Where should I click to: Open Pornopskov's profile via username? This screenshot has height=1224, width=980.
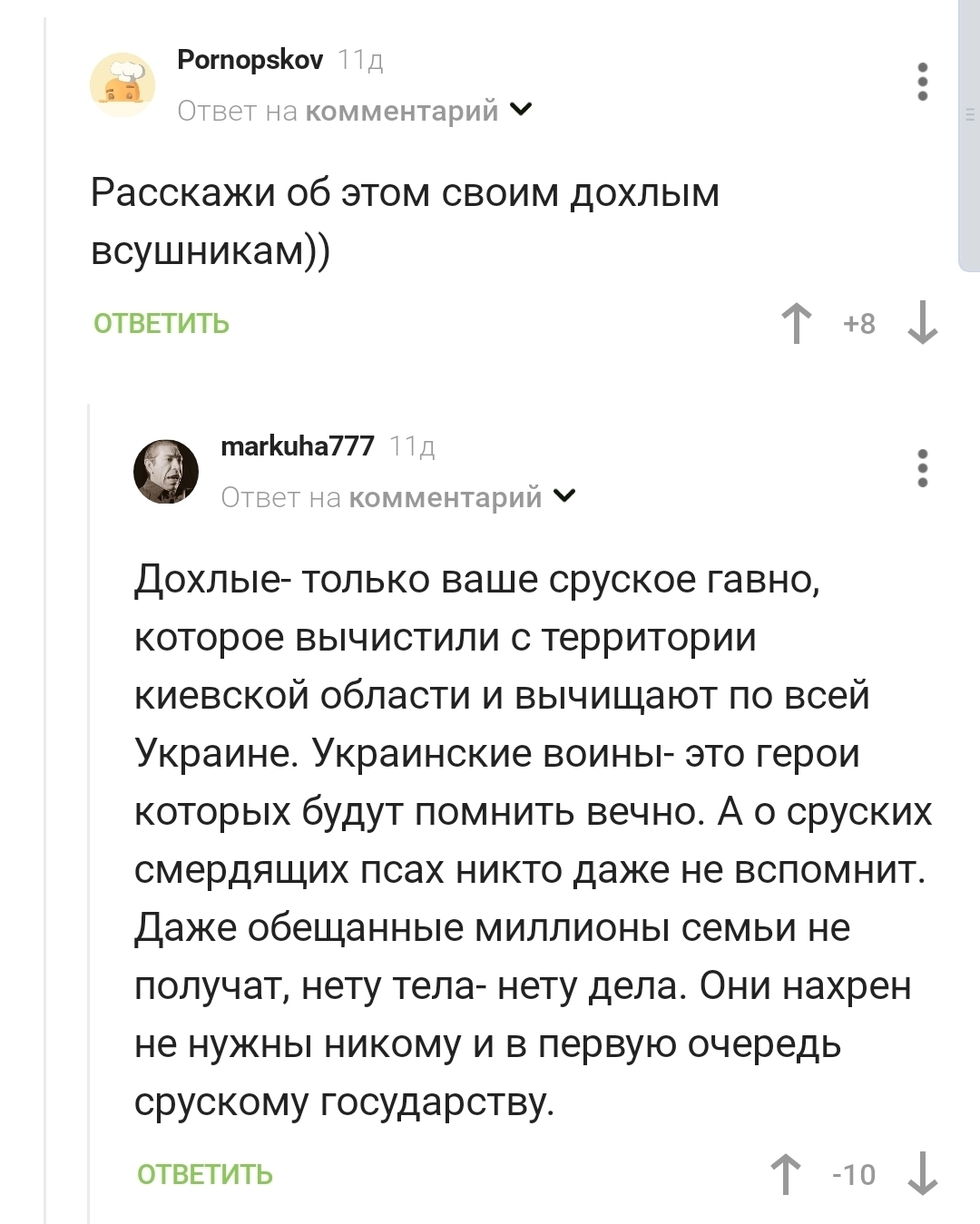click(x=250, y=60)
